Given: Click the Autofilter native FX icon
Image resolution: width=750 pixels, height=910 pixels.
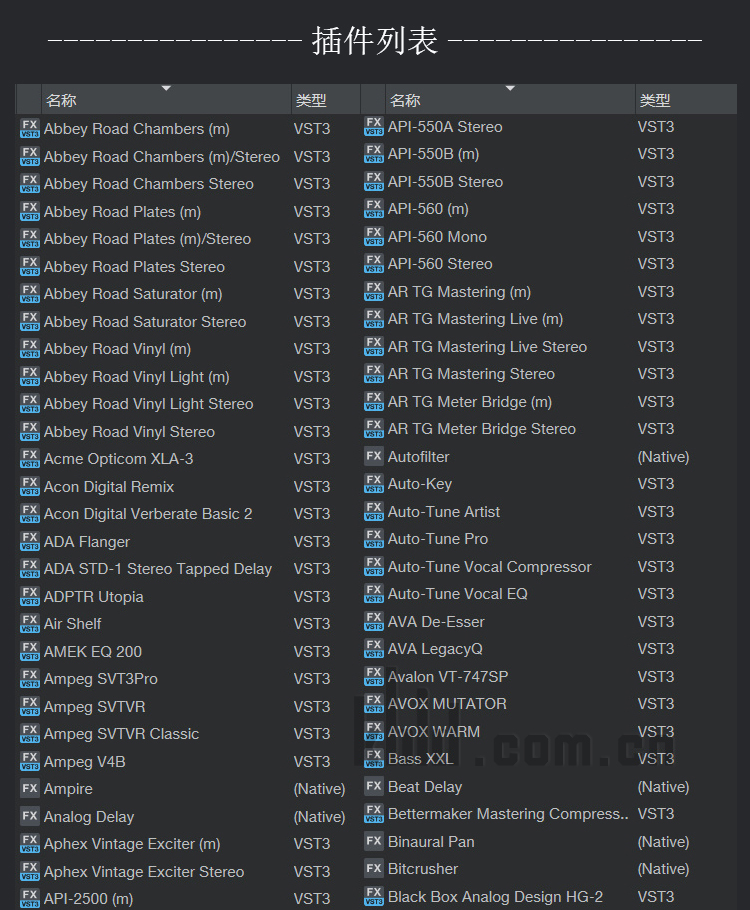Looking at the screenshot, I should pos(373,456).
